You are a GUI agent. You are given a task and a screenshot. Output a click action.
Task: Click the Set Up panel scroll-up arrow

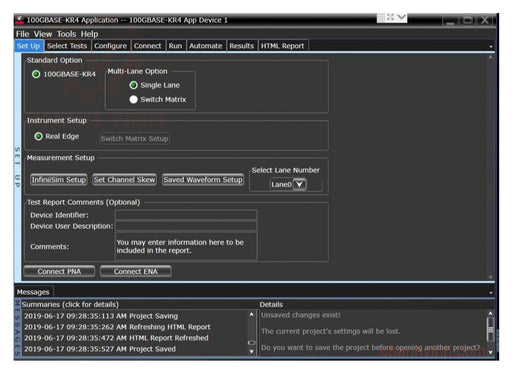coord(490,57)
